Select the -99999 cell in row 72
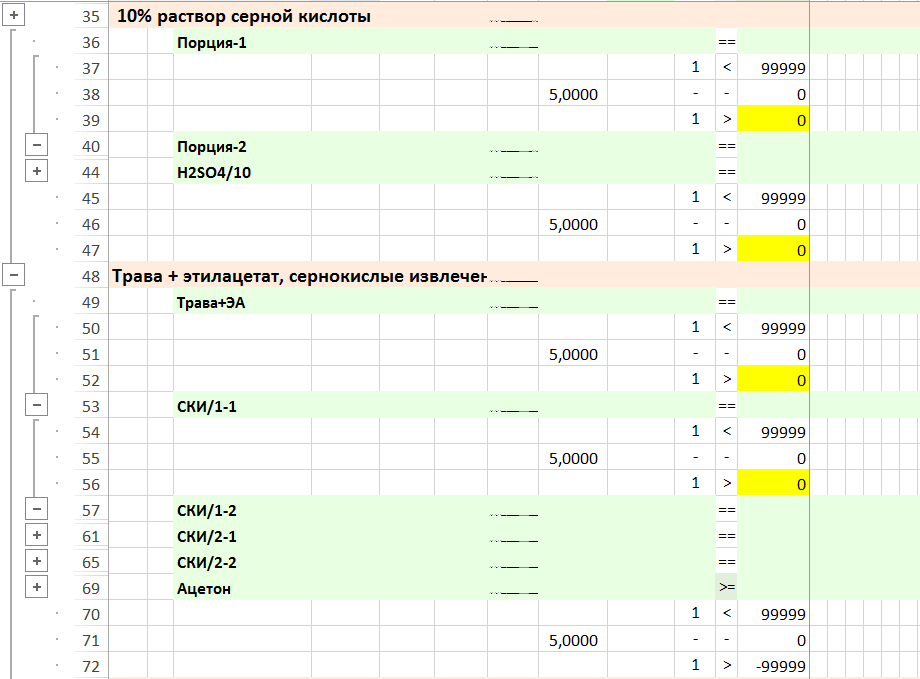The image size is (920, 679). pyautogui.click(x=773, y=666)
